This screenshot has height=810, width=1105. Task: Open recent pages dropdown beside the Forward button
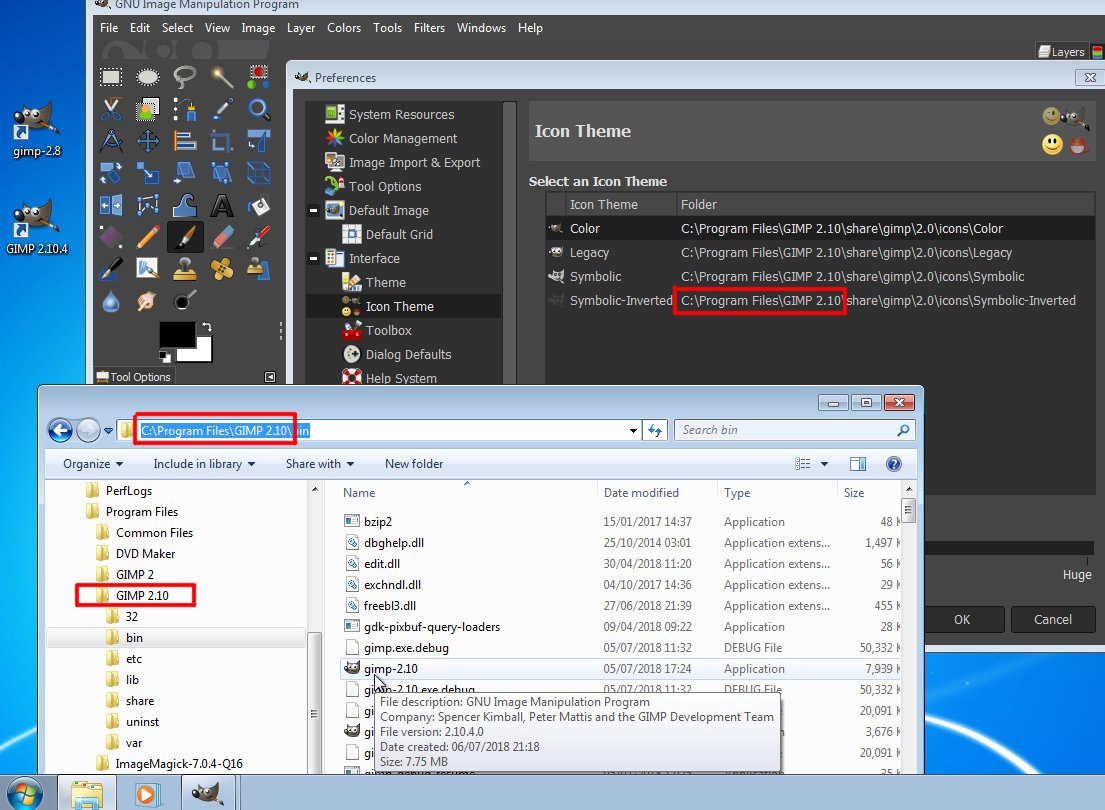click(x=109, y=430)
